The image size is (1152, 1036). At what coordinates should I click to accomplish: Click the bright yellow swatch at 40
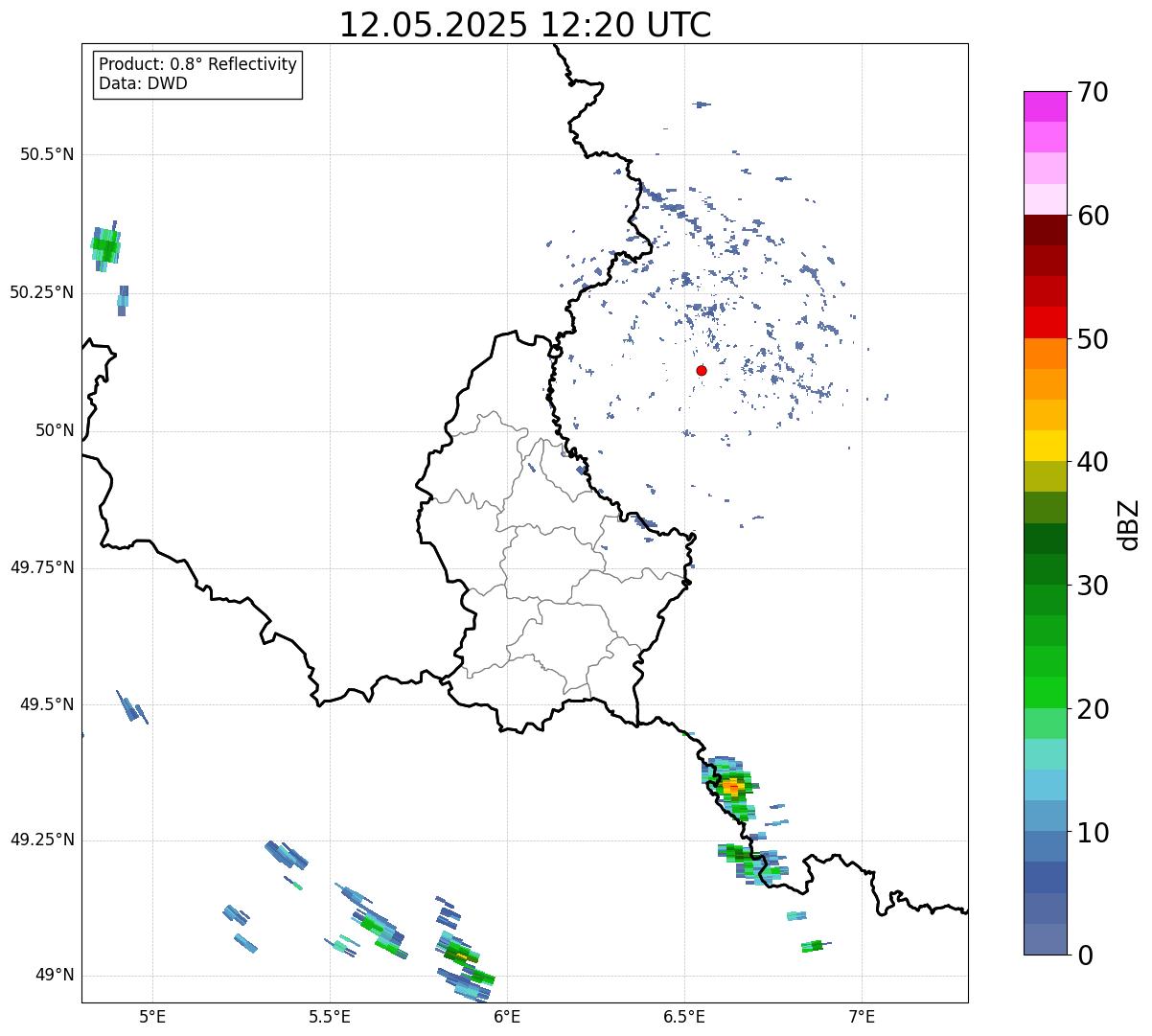click(1046, 446)
